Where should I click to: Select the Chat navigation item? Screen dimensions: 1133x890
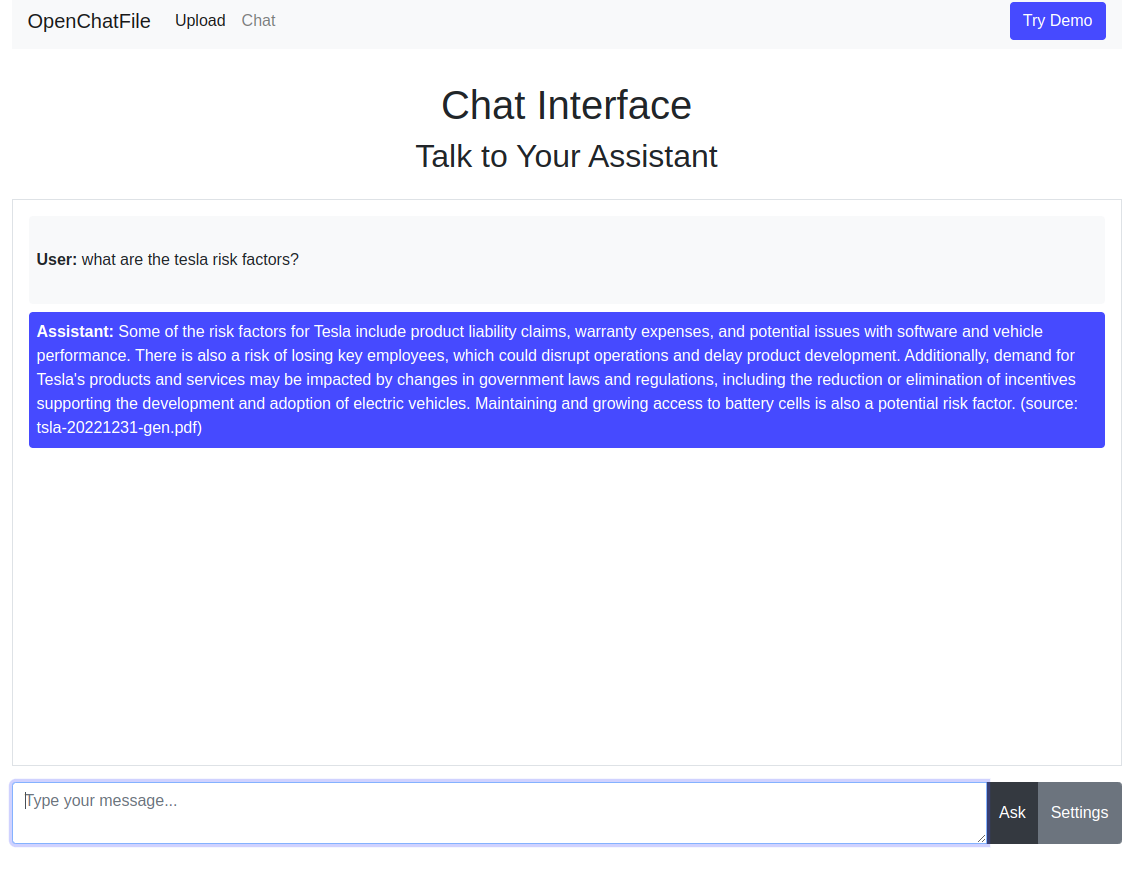(258, 21)
